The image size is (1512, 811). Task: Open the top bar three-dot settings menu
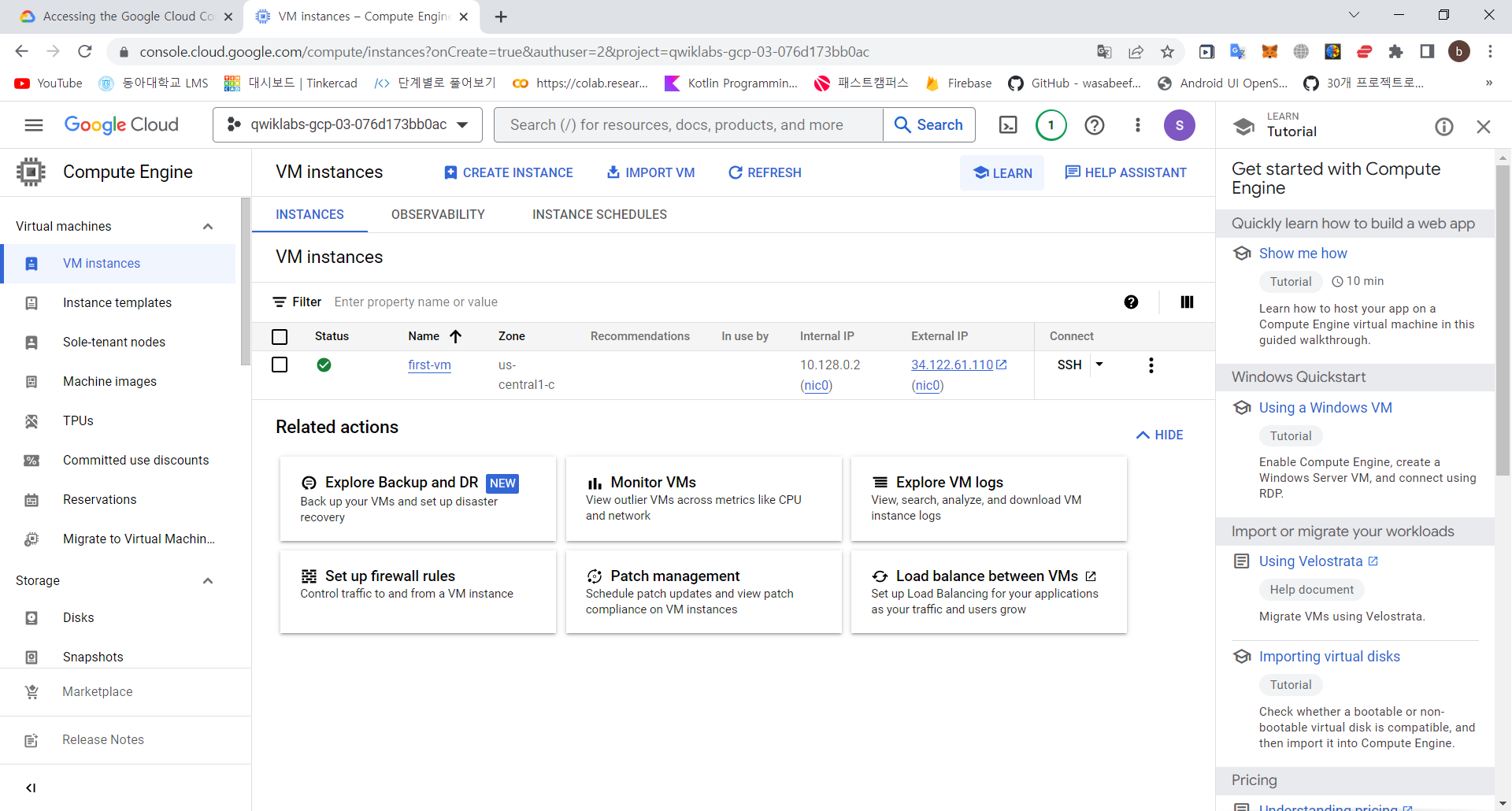[x=1137, y=125]
